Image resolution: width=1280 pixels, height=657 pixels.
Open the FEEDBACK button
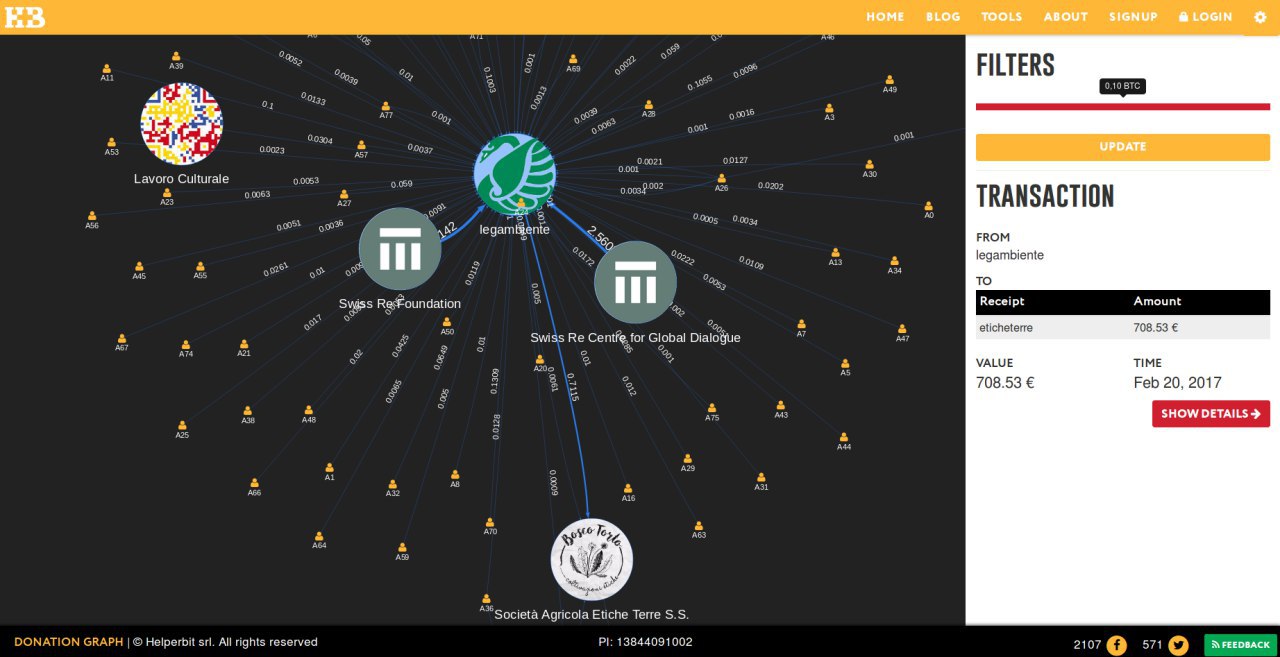(x=1241, y=645)
